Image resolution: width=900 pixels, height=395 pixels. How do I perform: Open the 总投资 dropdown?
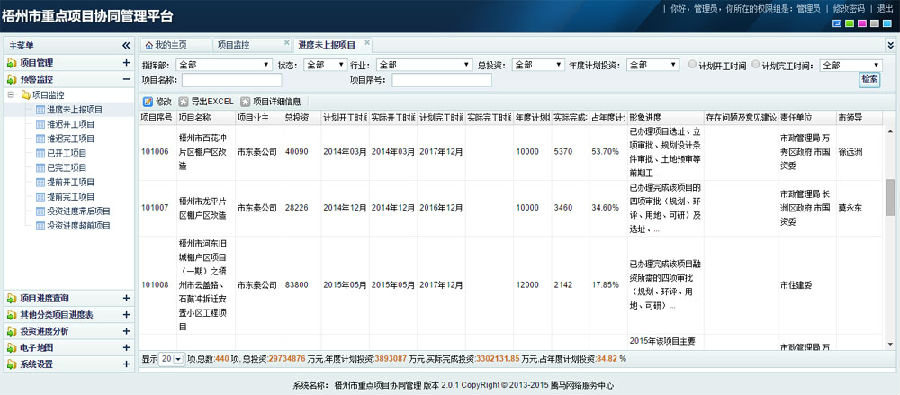(x=538, y=65)
